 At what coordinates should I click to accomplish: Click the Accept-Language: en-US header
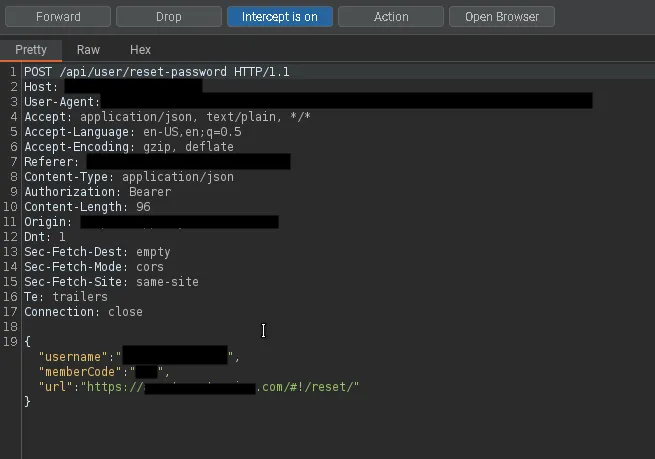coord(133,132)
